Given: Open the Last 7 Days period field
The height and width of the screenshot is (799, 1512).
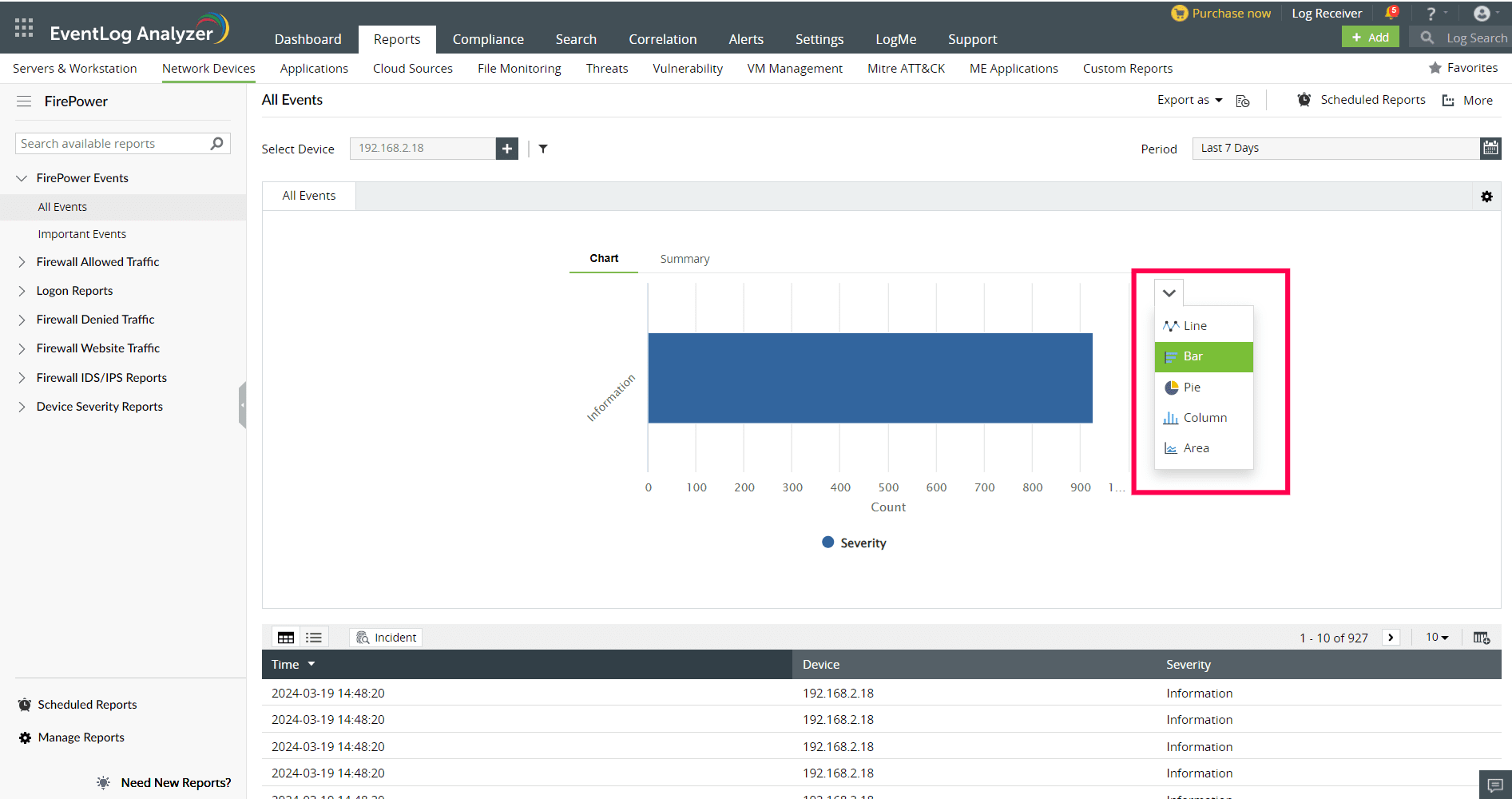Looking at the screenshot, I should point(1335,148).
